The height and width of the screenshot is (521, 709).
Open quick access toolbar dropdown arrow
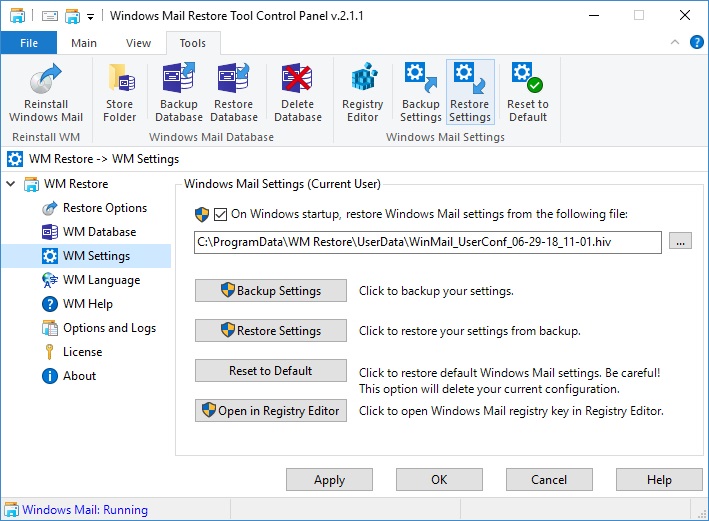91,17
